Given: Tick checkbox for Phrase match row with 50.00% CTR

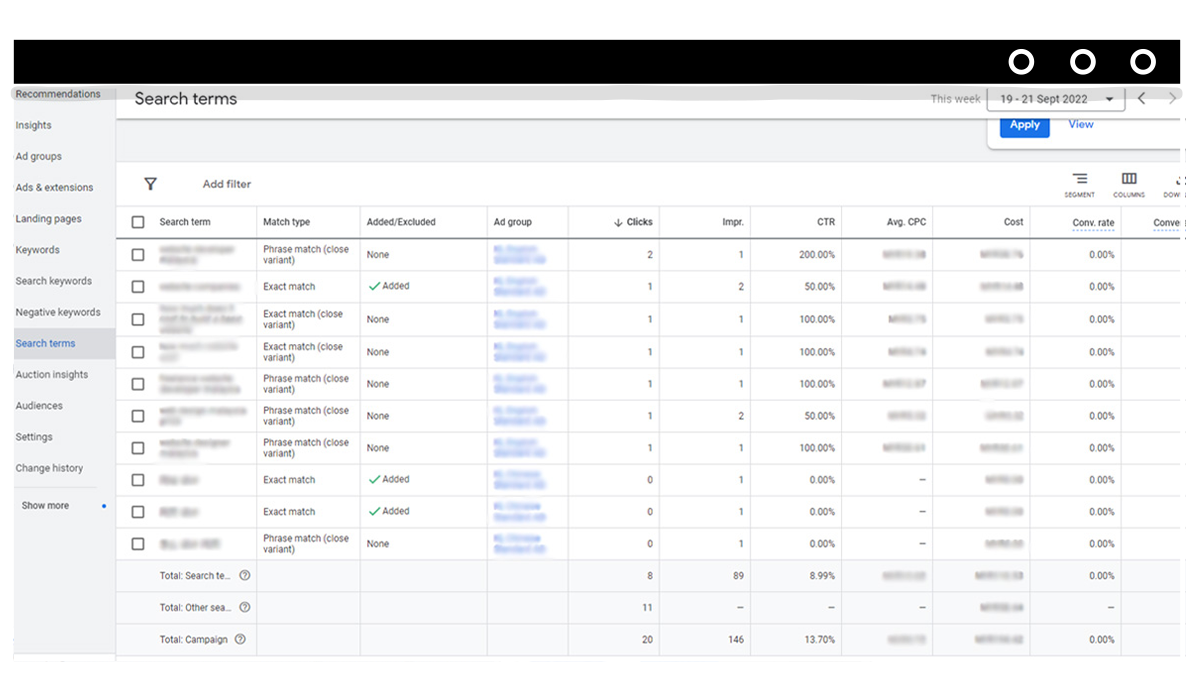Looking at the screenshot, I should click(x=138, y=416).
